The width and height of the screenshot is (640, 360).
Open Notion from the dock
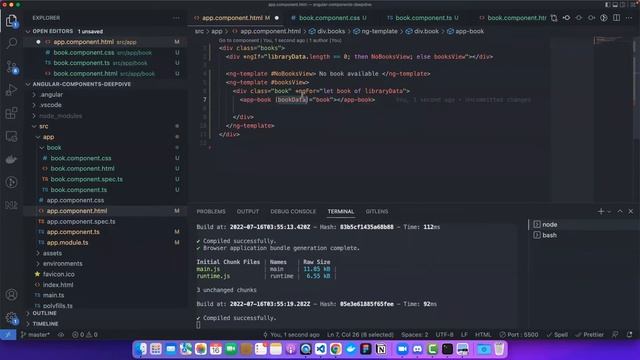point(381,349)
